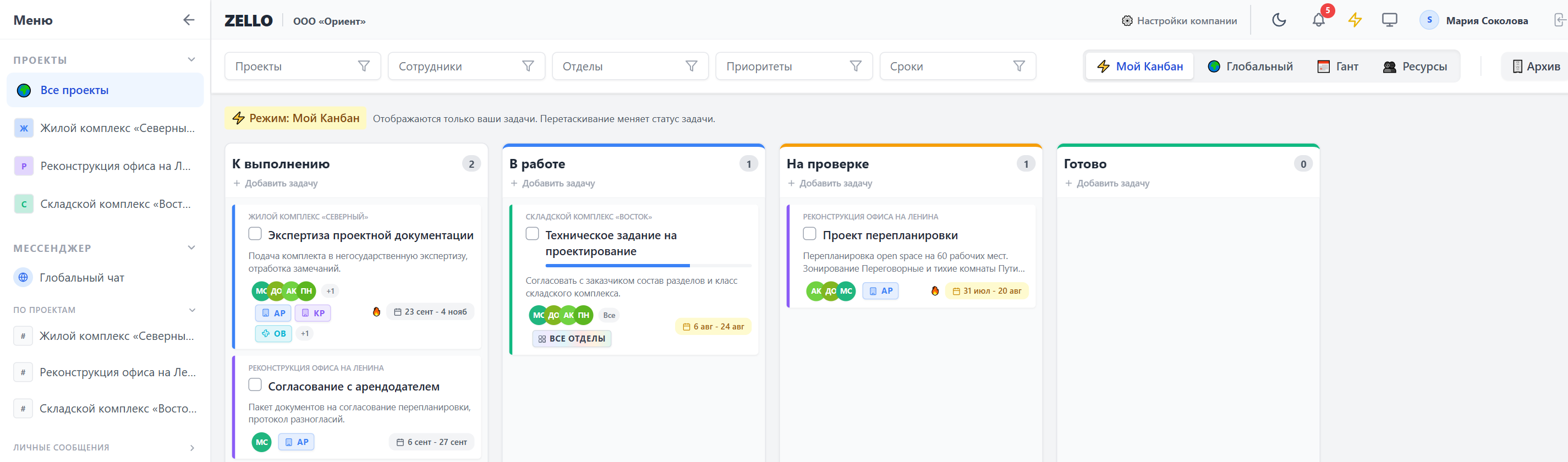1568x462 pixels.
Task: Click the ZELLO logo
Action: coord(248,21)
